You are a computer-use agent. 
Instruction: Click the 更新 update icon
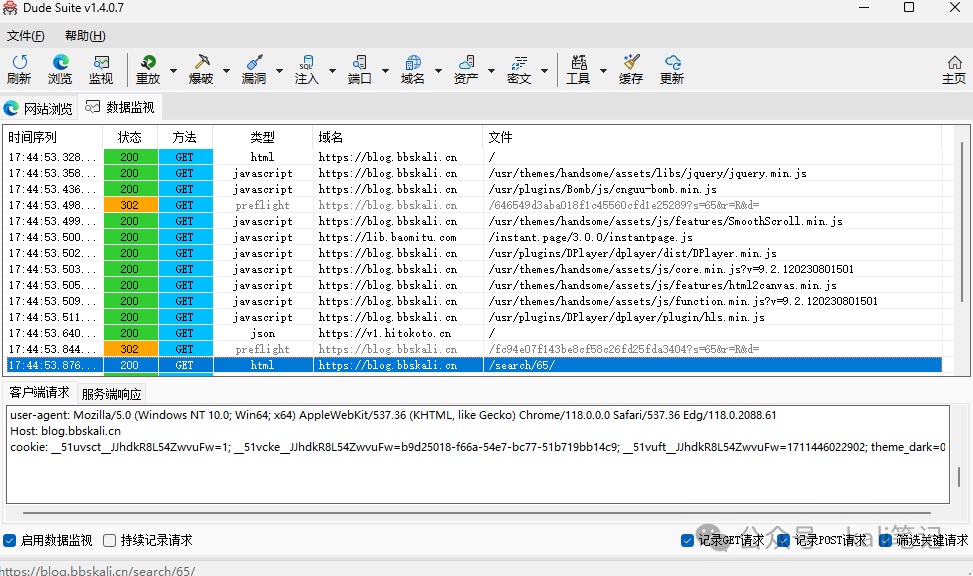click(672, 69)
